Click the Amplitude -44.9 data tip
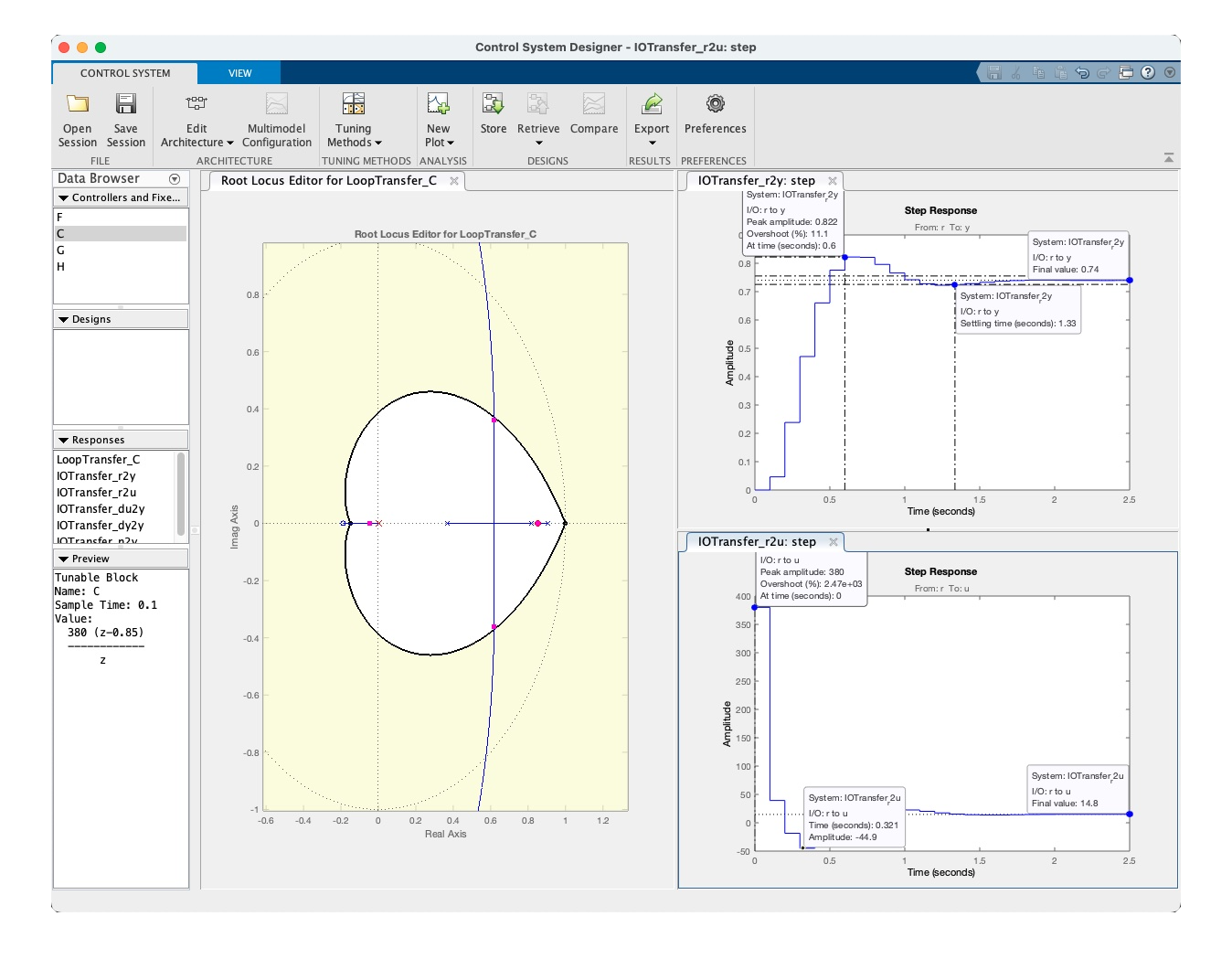This screenshot has height=980, width=1232. [x=855, y=817]
